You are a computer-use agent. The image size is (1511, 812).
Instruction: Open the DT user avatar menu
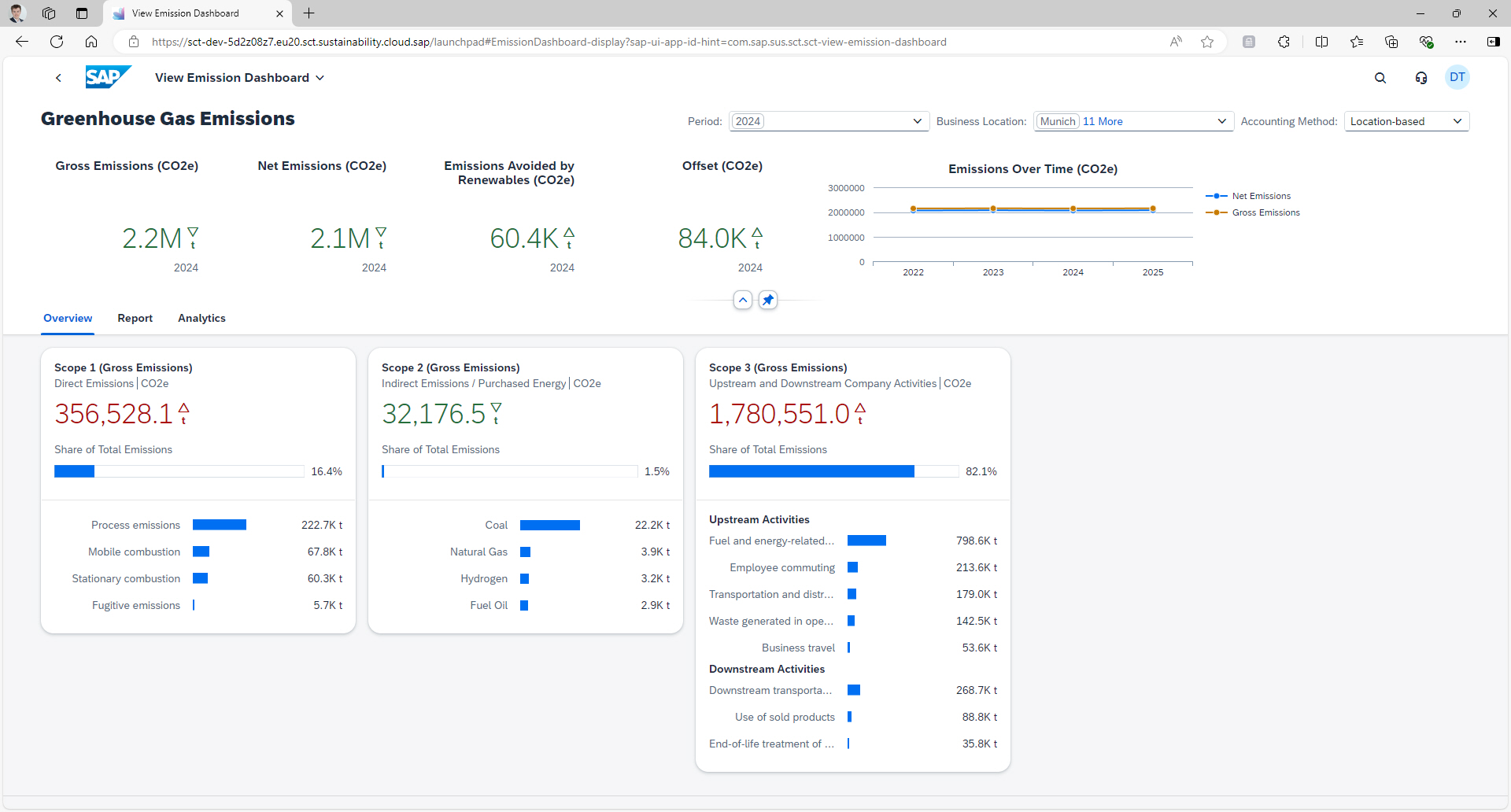pos(1457,77)
